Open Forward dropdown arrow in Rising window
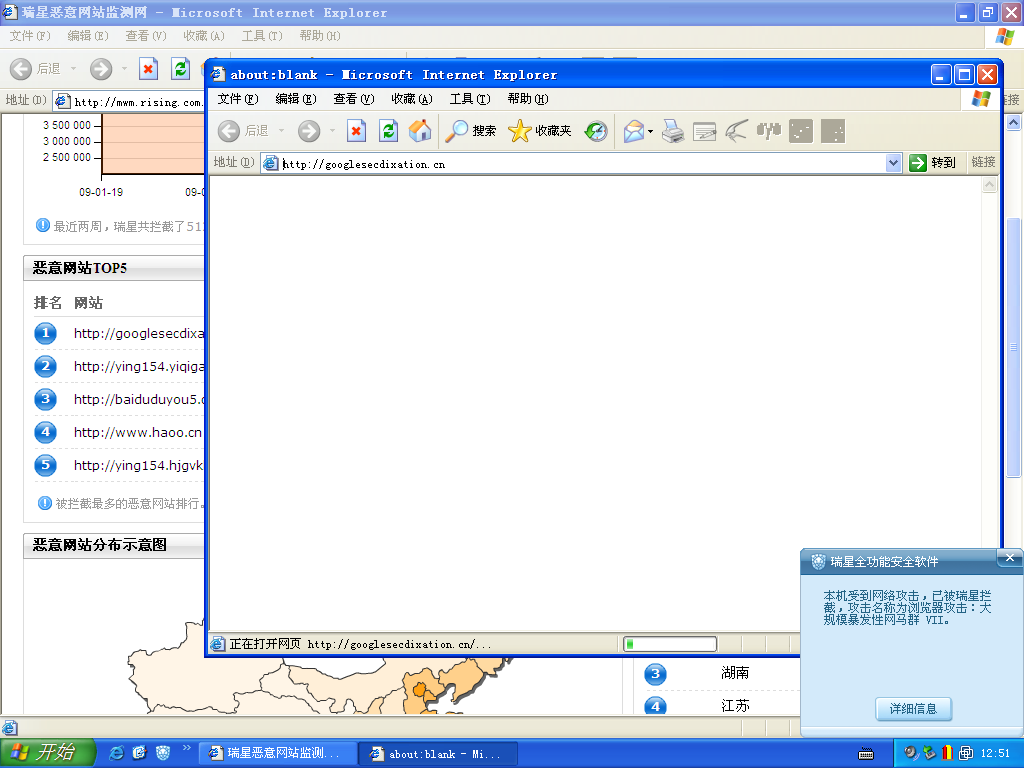Image resolution: width=1024 pixels, height=768 pixels. pos(124,69)
